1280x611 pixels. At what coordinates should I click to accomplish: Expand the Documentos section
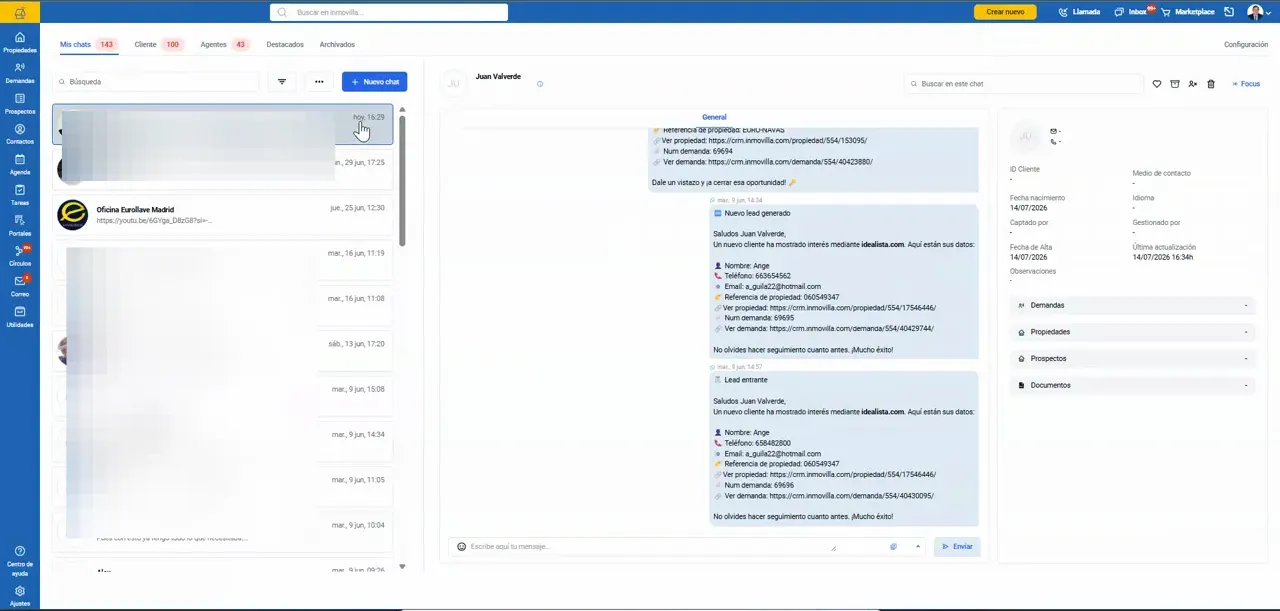(x=1132, y=385)
